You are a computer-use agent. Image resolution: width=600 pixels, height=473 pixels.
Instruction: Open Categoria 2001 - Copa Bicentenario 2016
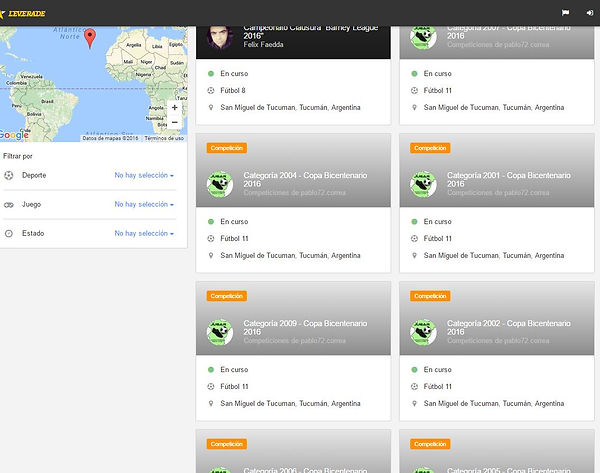click(x=509, y=179)
